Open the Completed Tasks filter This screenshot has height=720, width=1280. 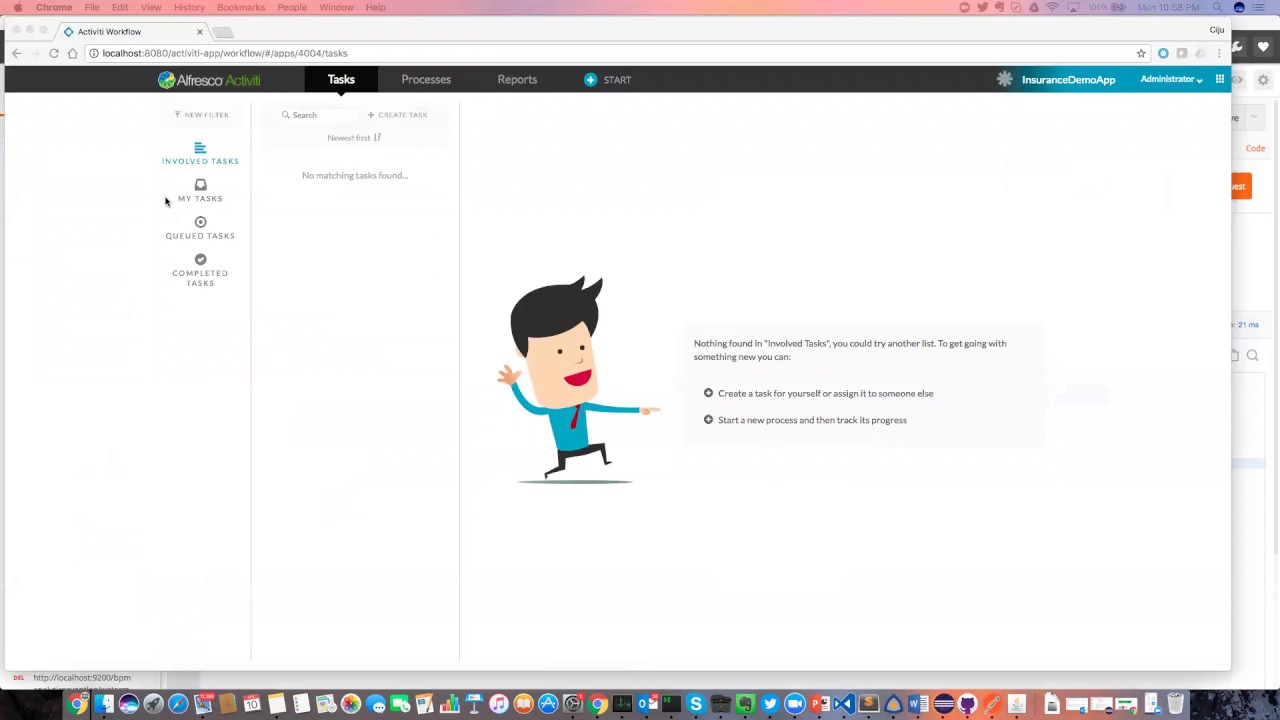click(200, 270)
